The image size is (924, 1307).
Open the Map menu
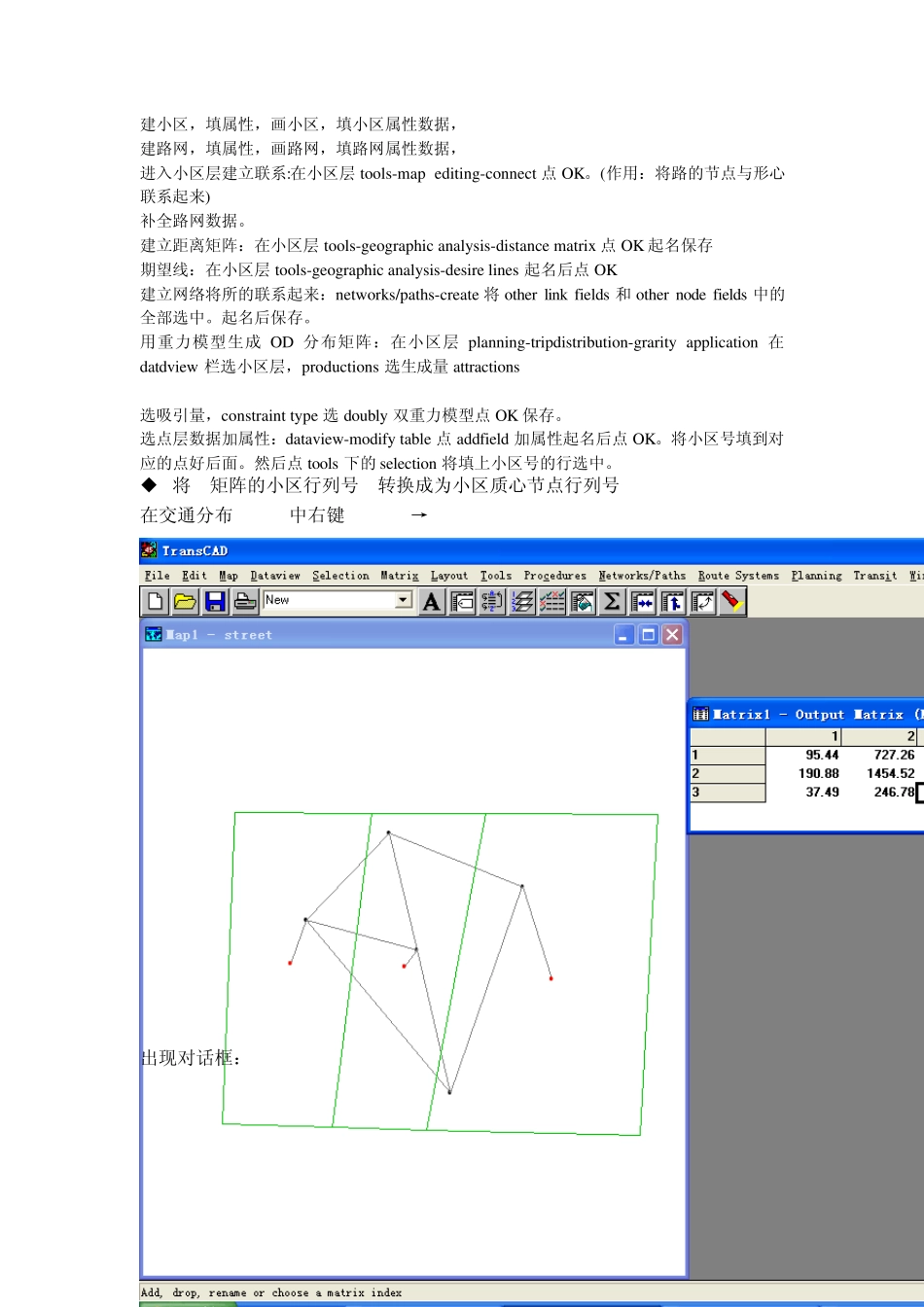[x=229, y=576]
